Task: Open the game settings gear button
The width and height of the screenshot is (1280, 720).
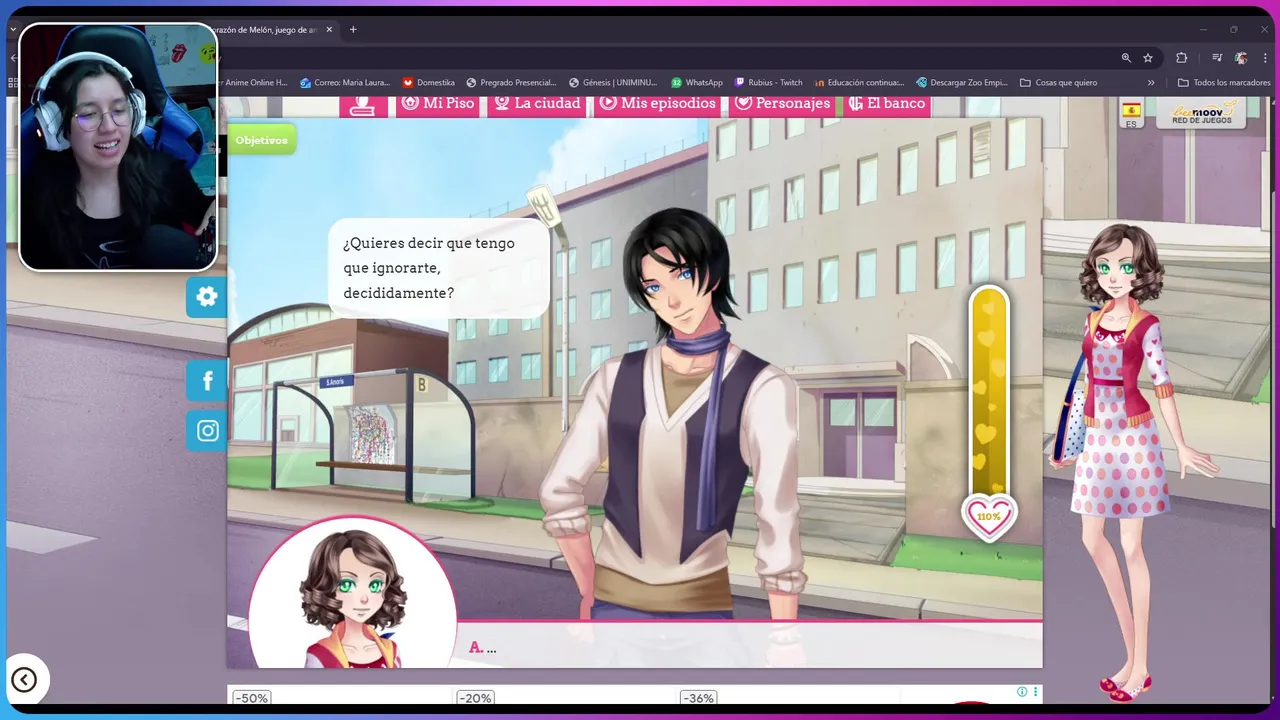Action: coord(207,297)
